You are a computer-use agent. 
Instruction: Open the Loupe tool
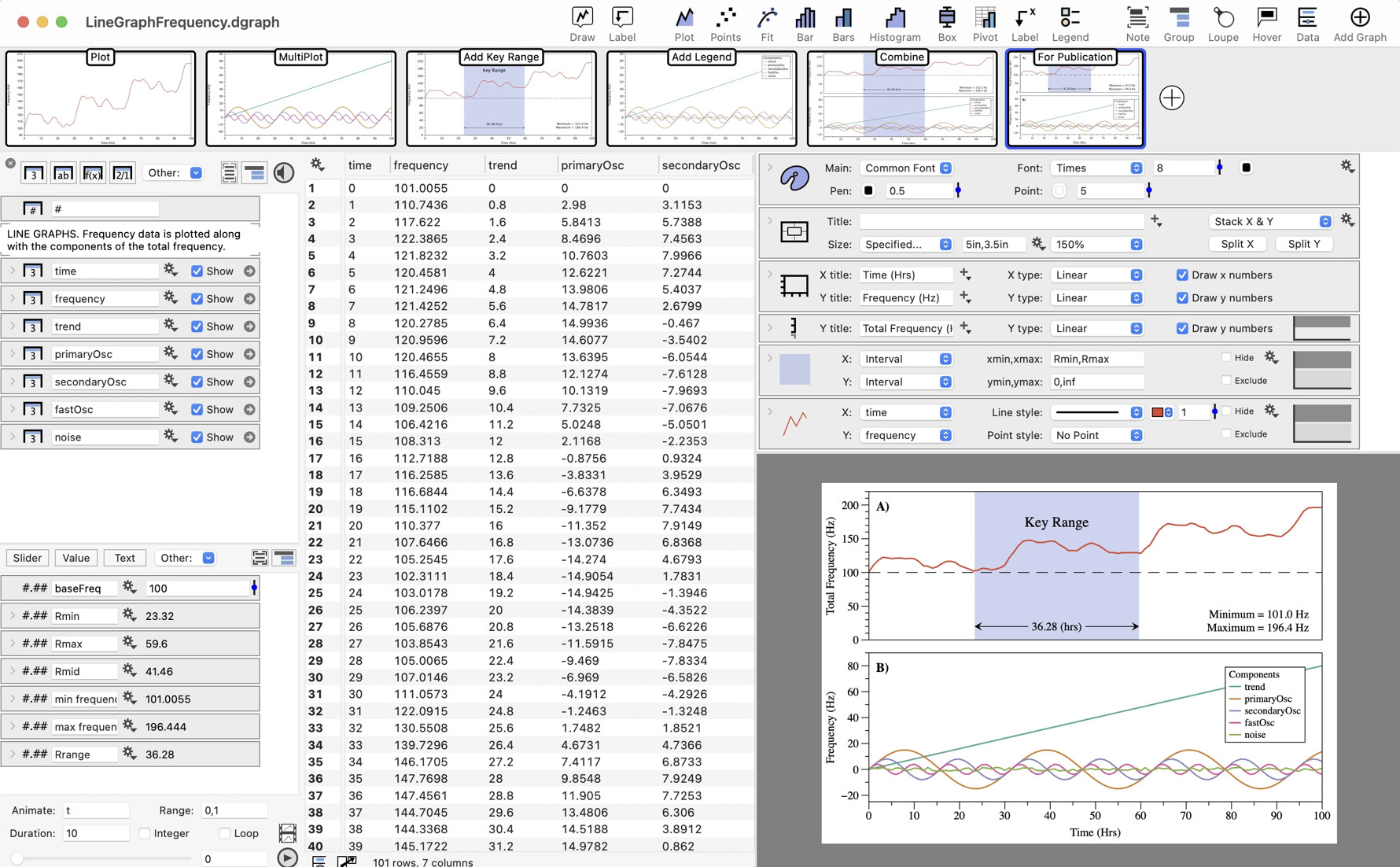pyautogui.click(x=1223, y=24)
